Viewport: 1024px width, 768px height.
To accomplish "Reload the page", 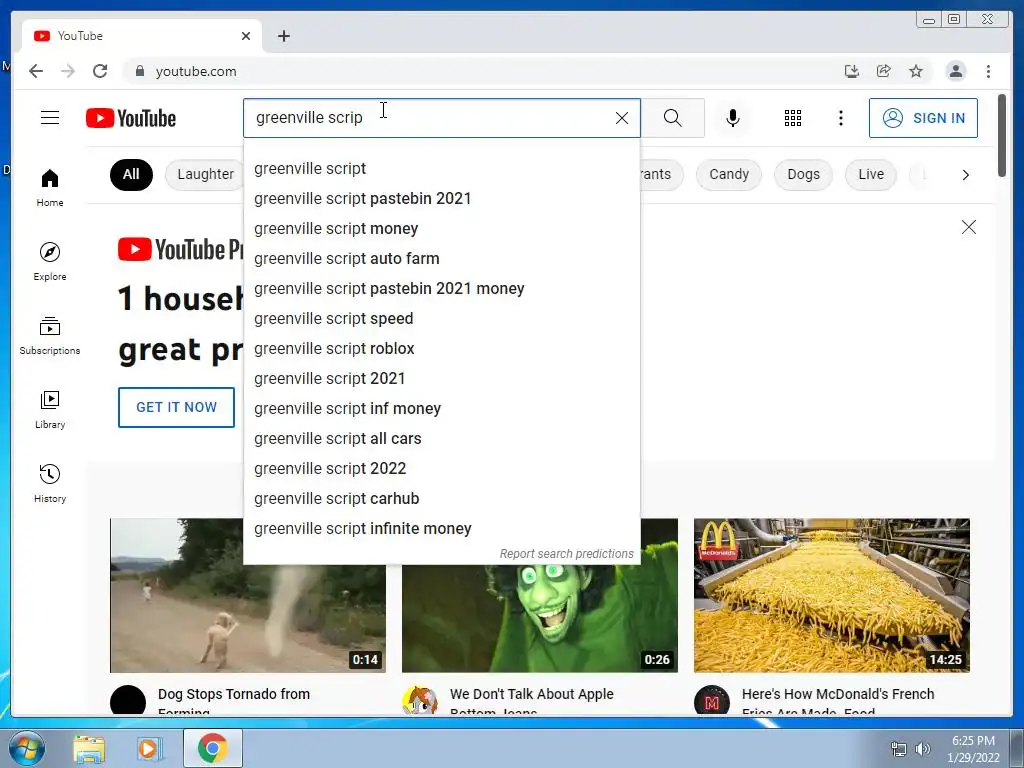I will click(100, 71).
